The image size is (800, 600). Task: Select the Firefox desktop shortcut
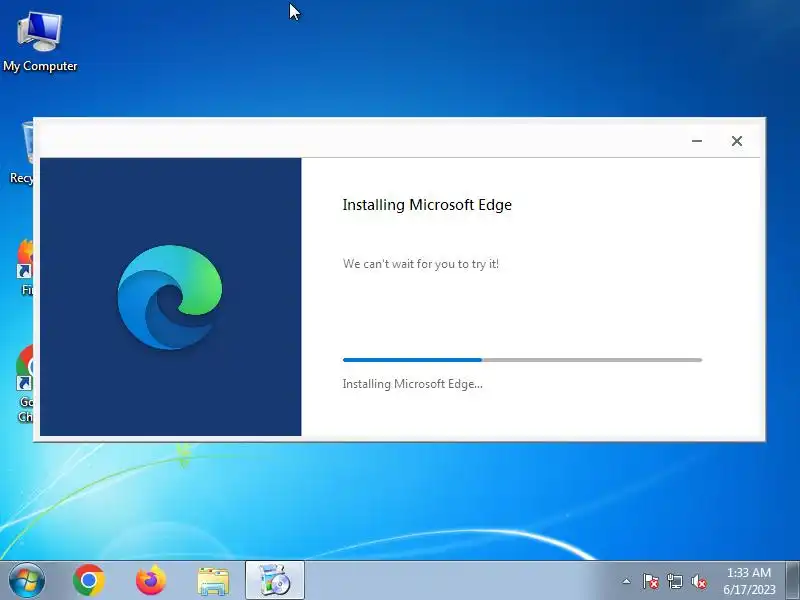(x=25, y=266)
